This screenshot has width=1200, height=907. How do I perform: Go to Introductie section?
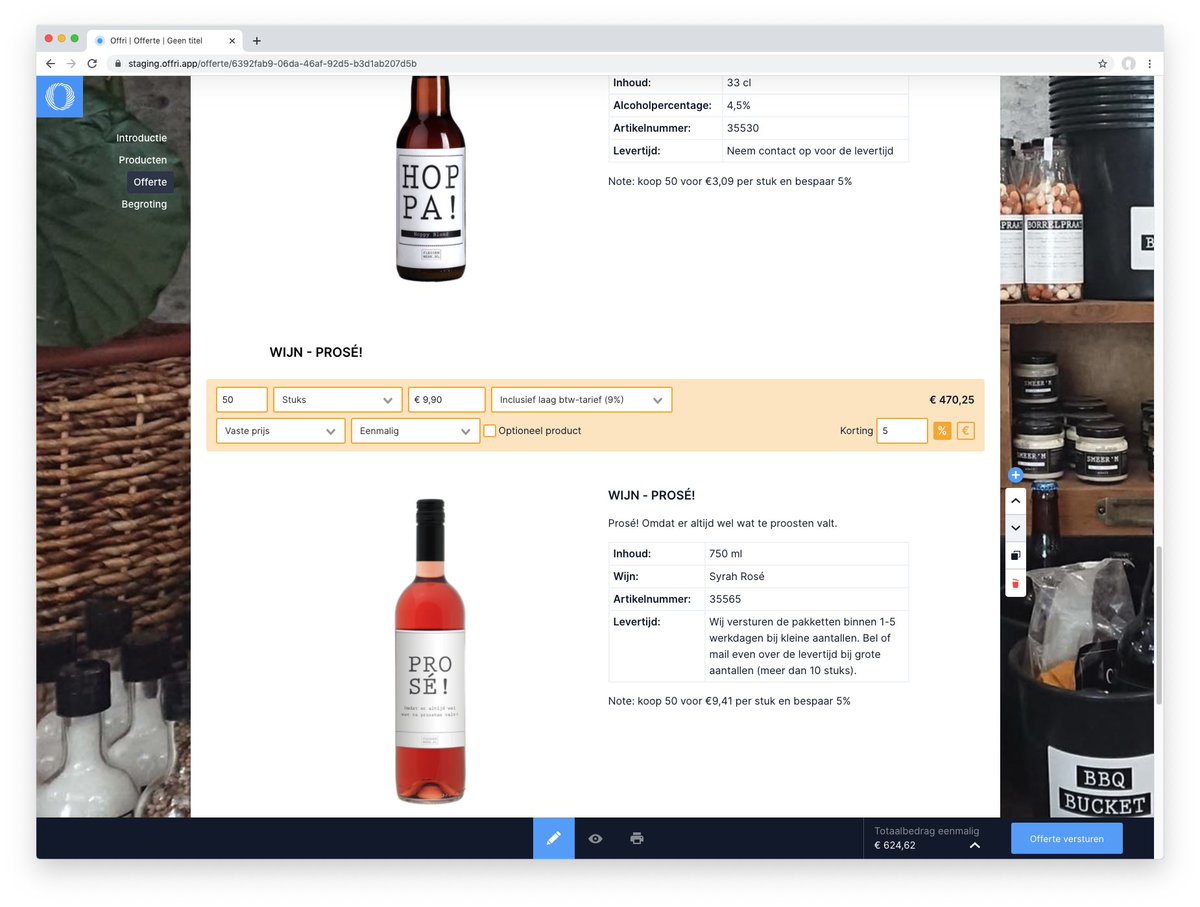[x=141, y=138]
